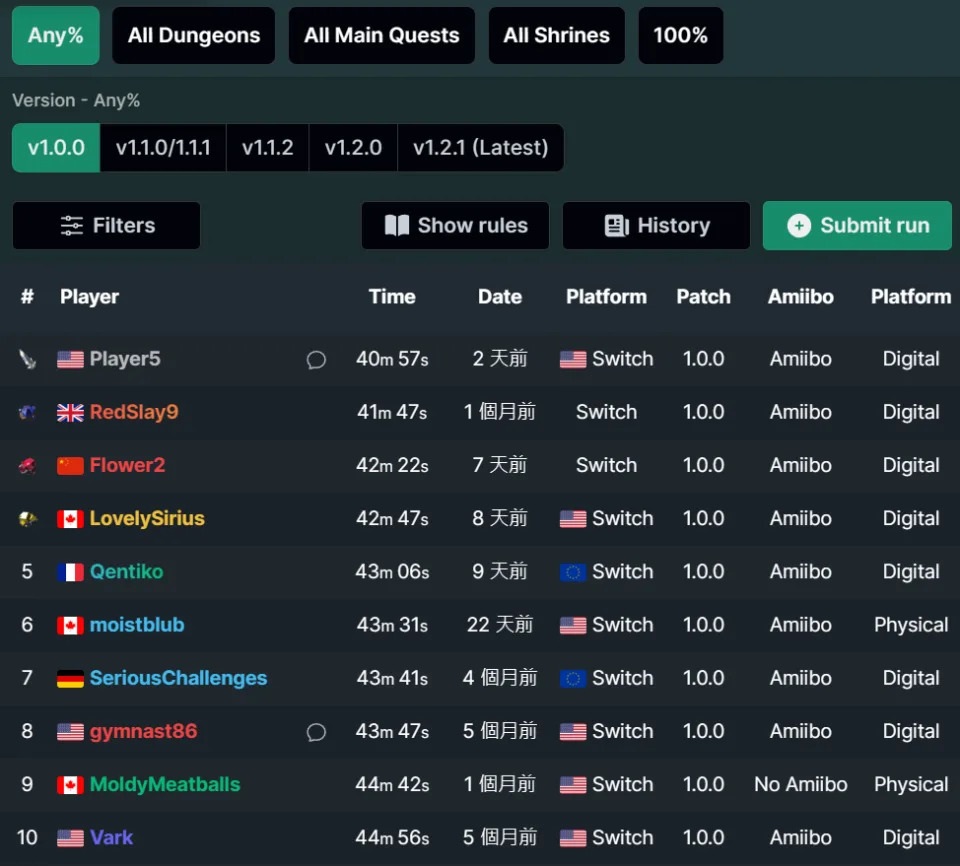Click Canada flag next to MoldyMeatballs
Screen dimensions: 960x866
pos(70,785)
